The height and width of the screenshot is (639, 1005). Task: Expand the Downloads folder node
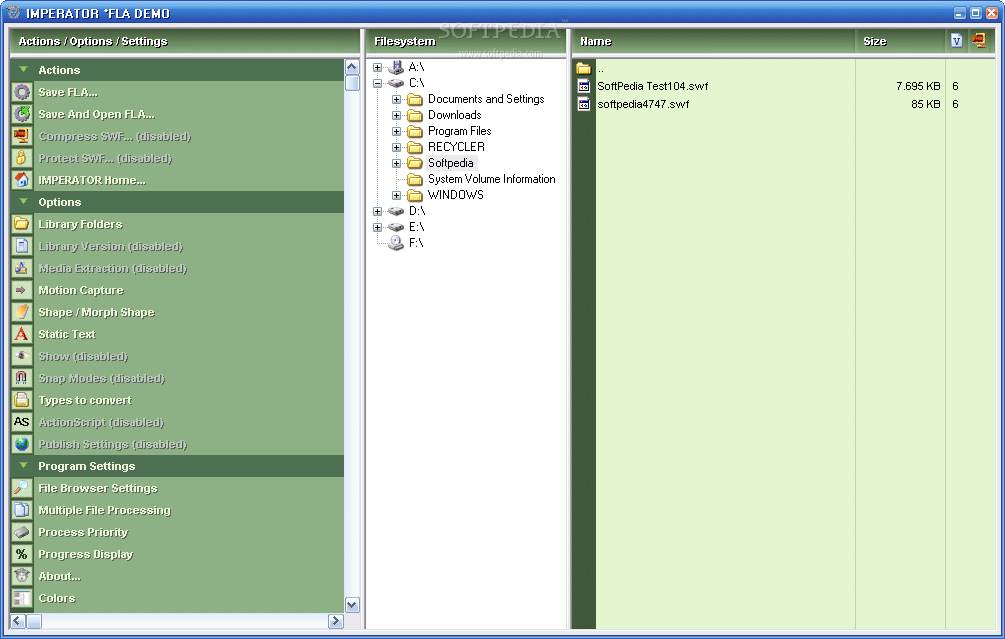(397, 115)
